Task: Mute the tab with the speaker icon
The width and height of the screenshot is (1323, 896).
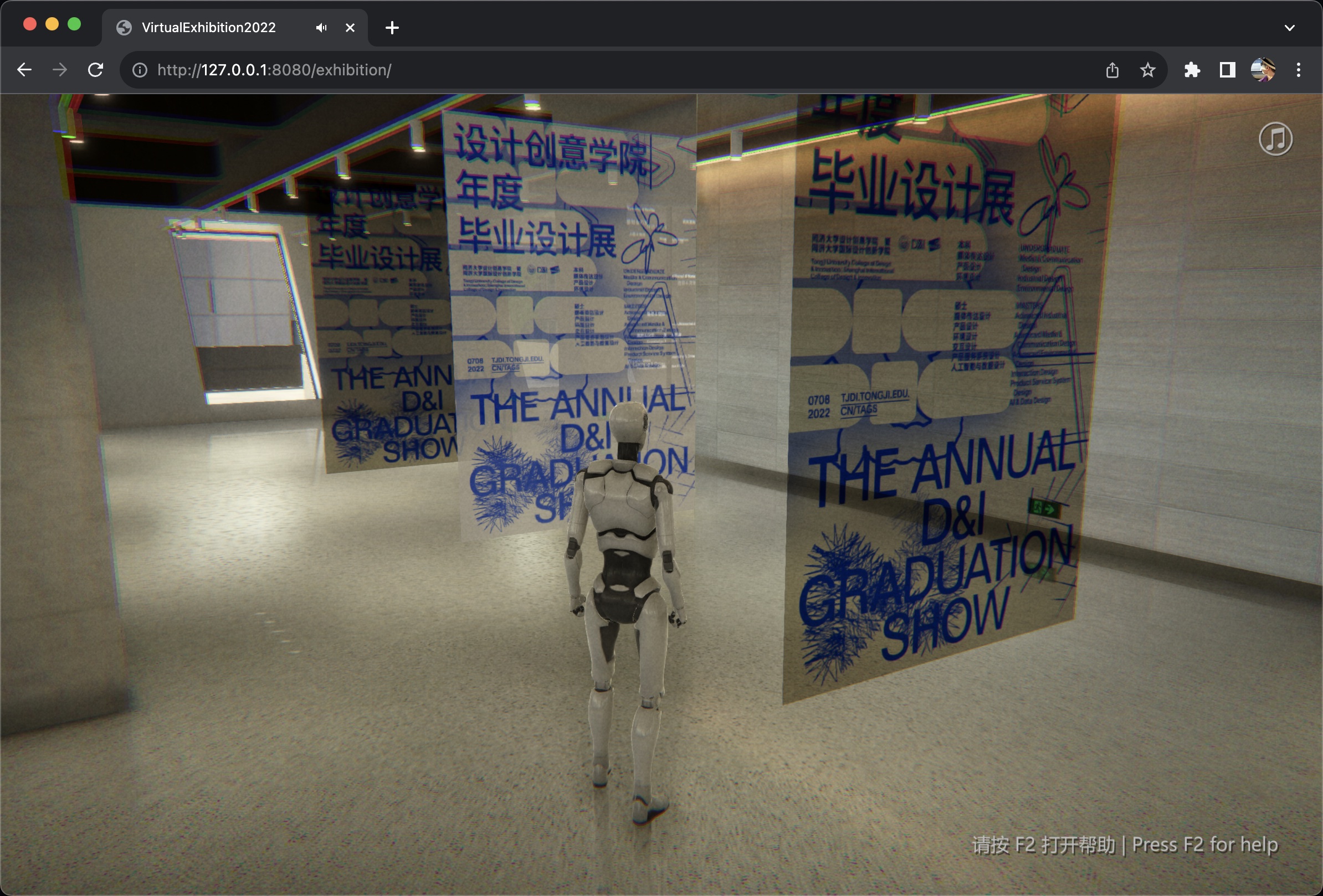Action: point(321,27)
